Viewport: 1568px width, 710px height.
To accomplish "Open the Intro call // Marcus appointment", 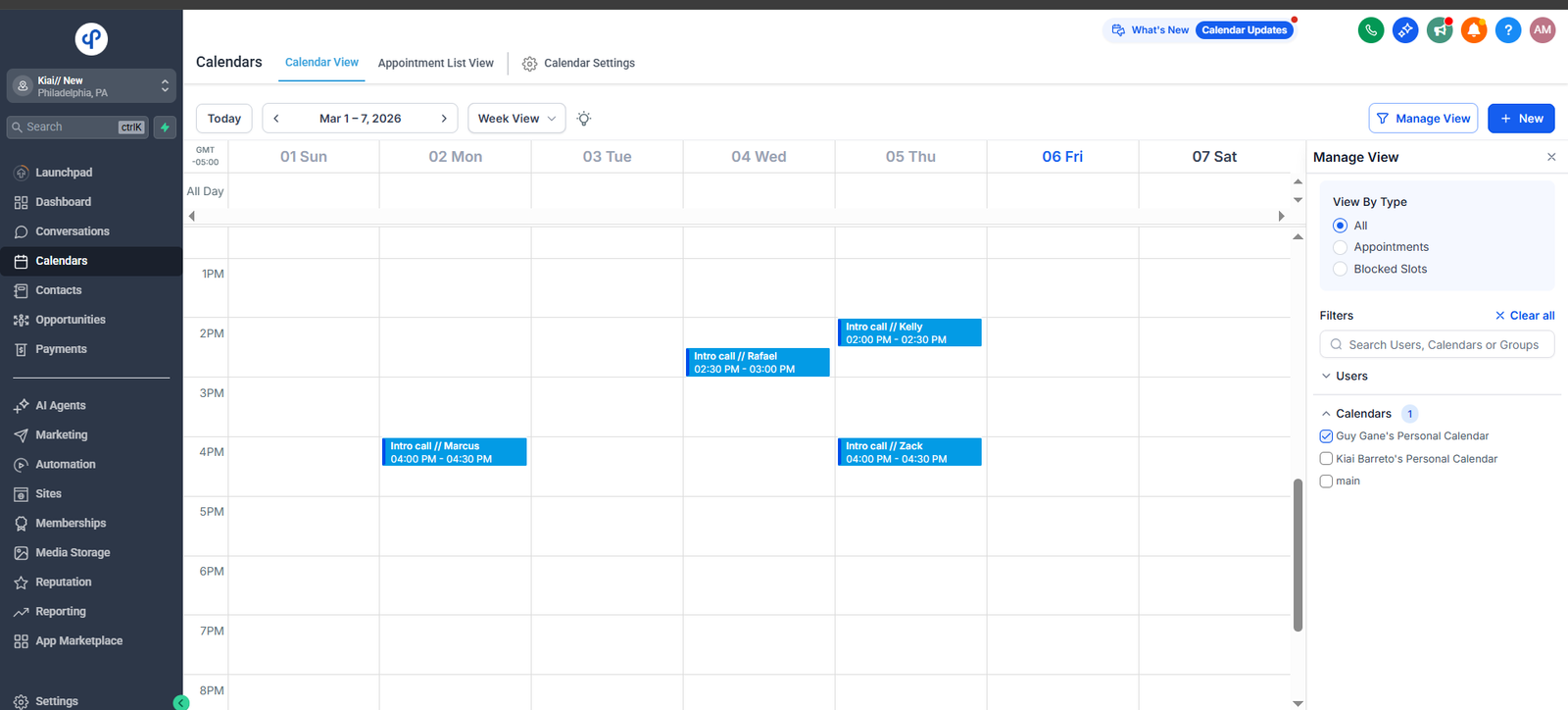I will (x=455, y=452).
